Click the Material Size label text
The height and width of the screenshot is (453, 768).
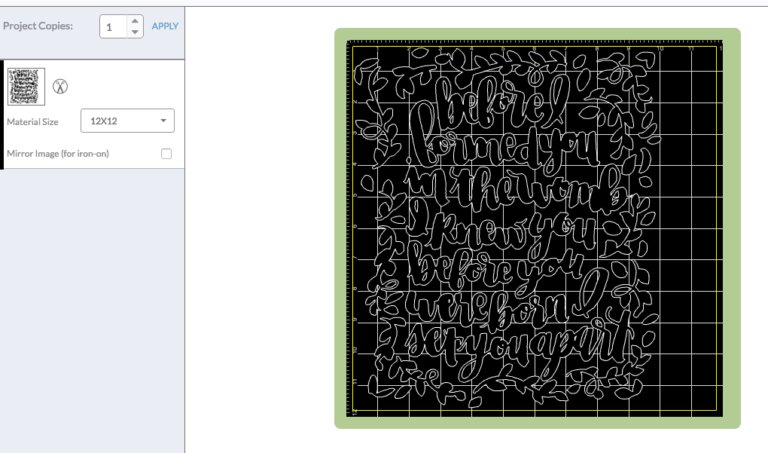pyautogui.click(x=32, y=121)
